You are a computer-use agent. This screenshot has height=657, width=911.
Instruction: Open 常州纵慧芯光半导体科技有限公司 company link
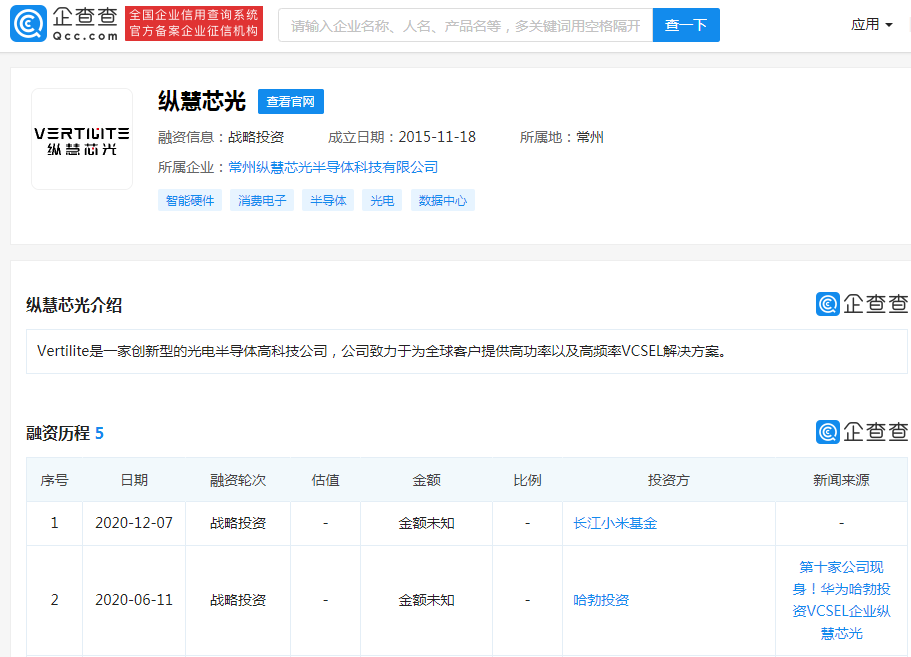pyautogui.click(x=333, y=167)
